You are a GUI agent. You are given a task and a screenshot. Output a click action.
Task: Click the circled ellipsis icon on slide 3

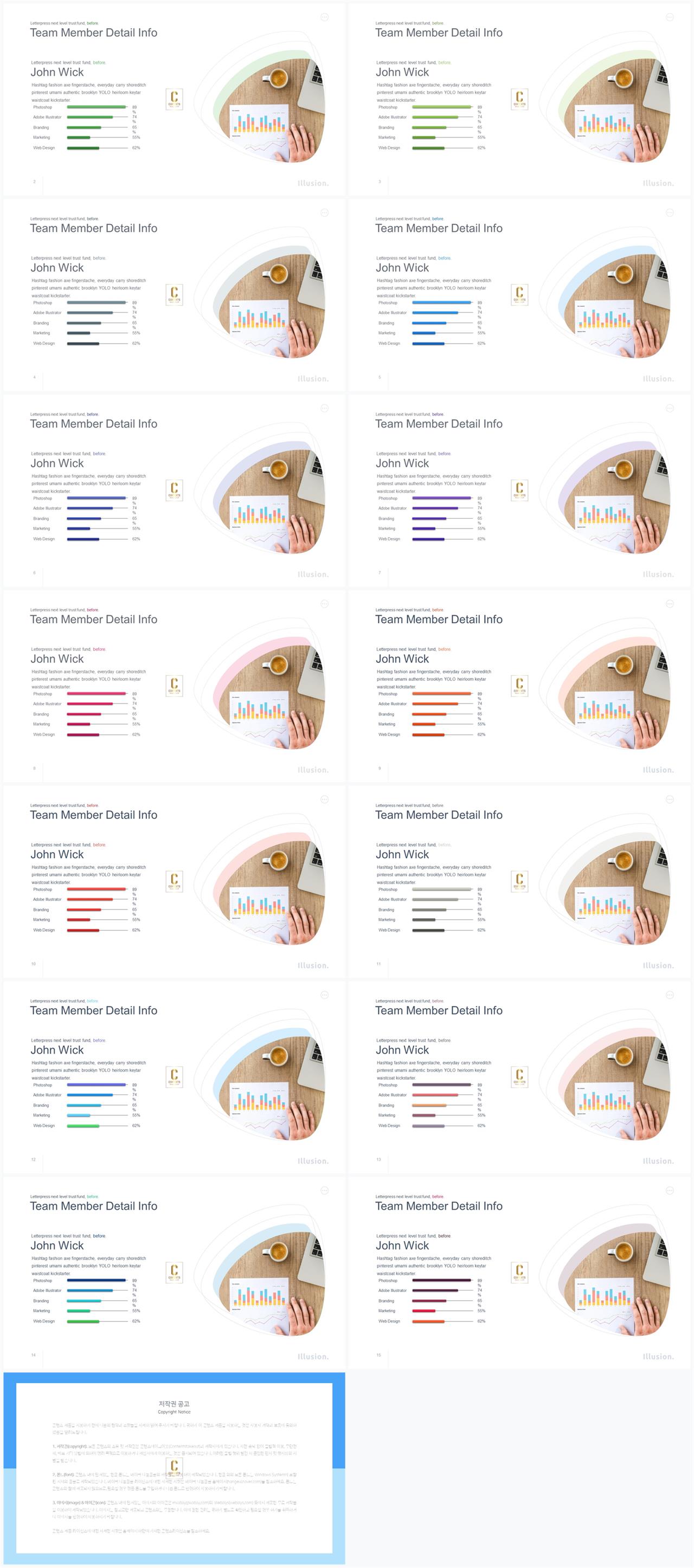click(x=670, y=17)
